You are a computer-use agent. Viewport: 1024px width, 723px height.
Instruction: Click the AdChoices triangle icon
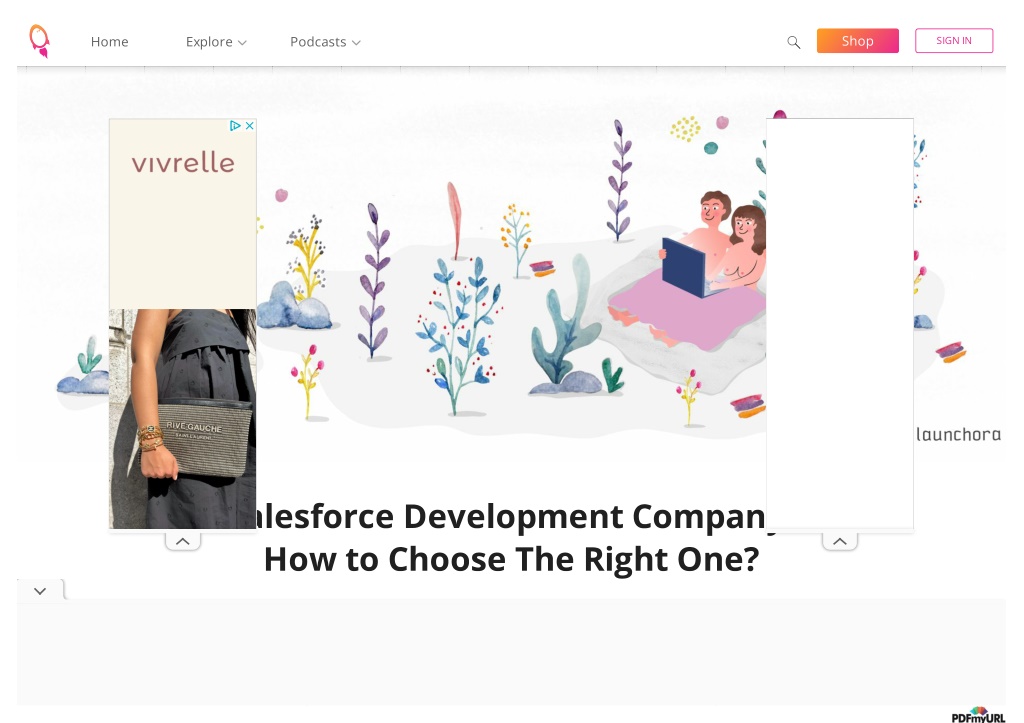235,125
